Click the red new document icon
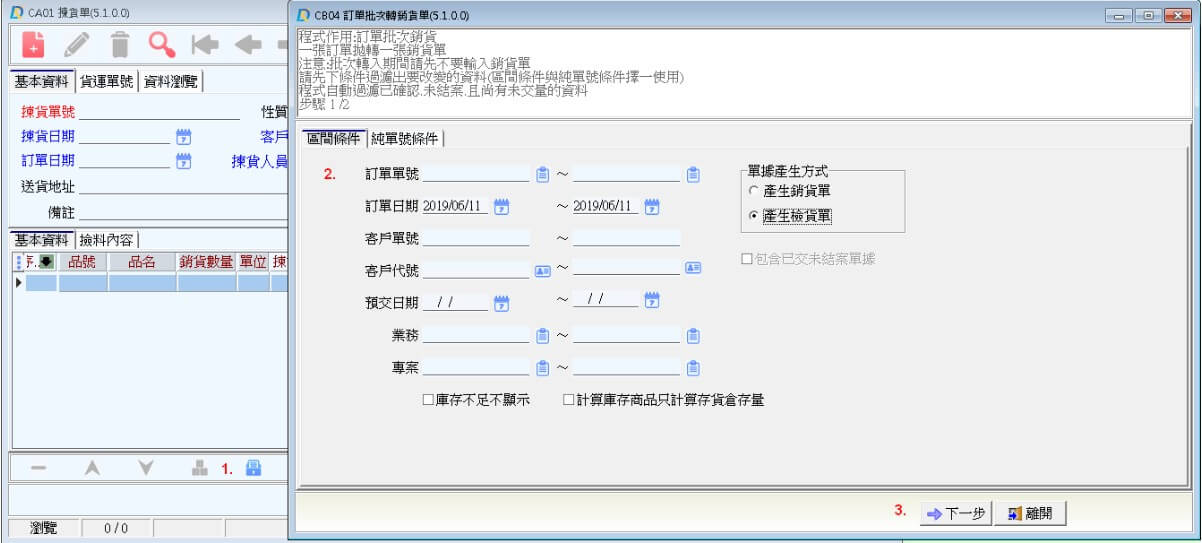This screenshot has width=1202, height=543. 34,44
